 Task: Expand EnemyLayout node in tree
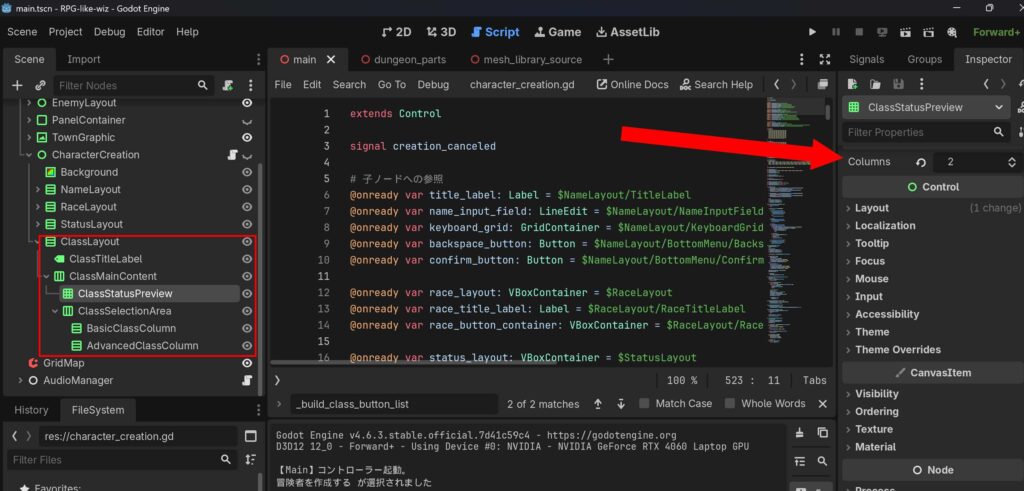tap(29, 103)
